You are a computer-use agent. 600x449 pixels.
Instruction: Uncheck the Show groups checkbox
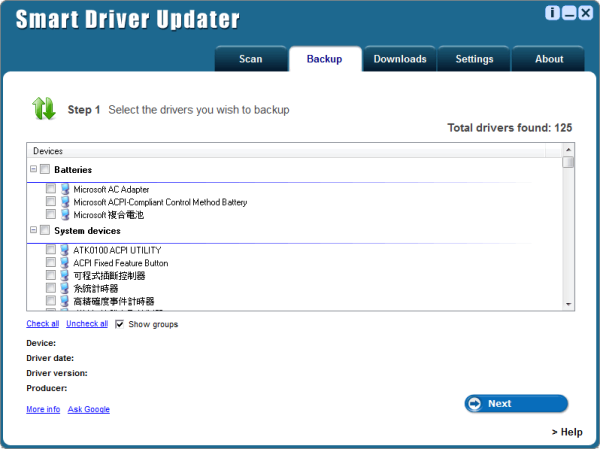[x=119, y=324]
